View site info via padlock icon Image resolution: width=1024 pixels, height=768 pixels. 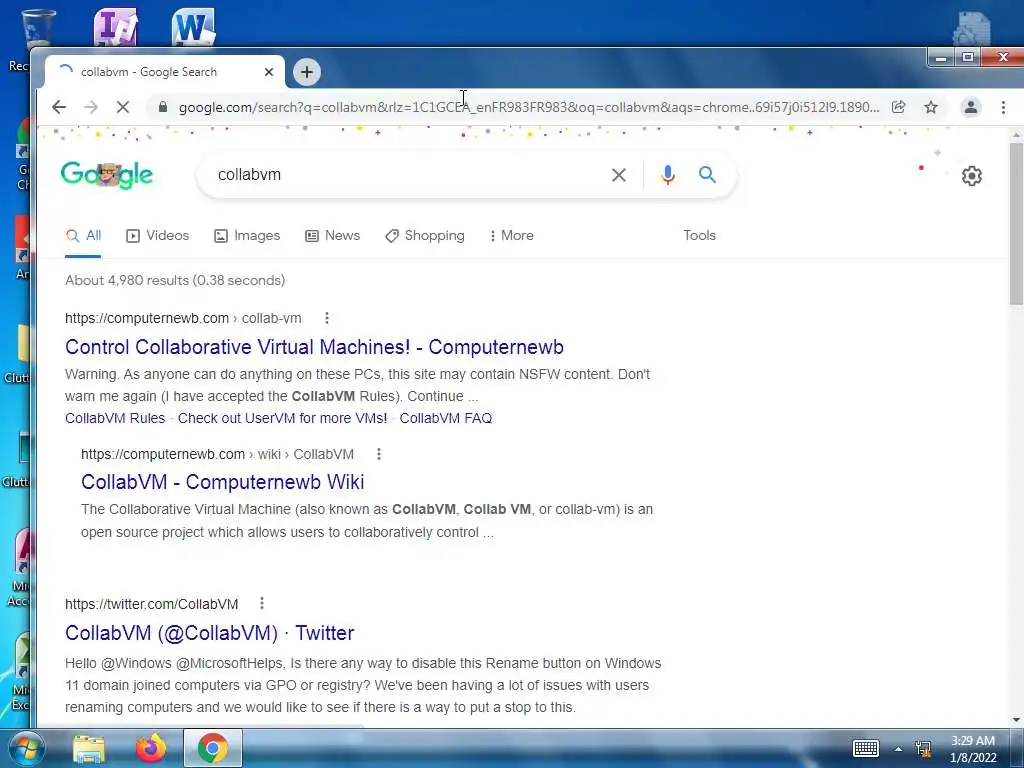tap(163, 107)
